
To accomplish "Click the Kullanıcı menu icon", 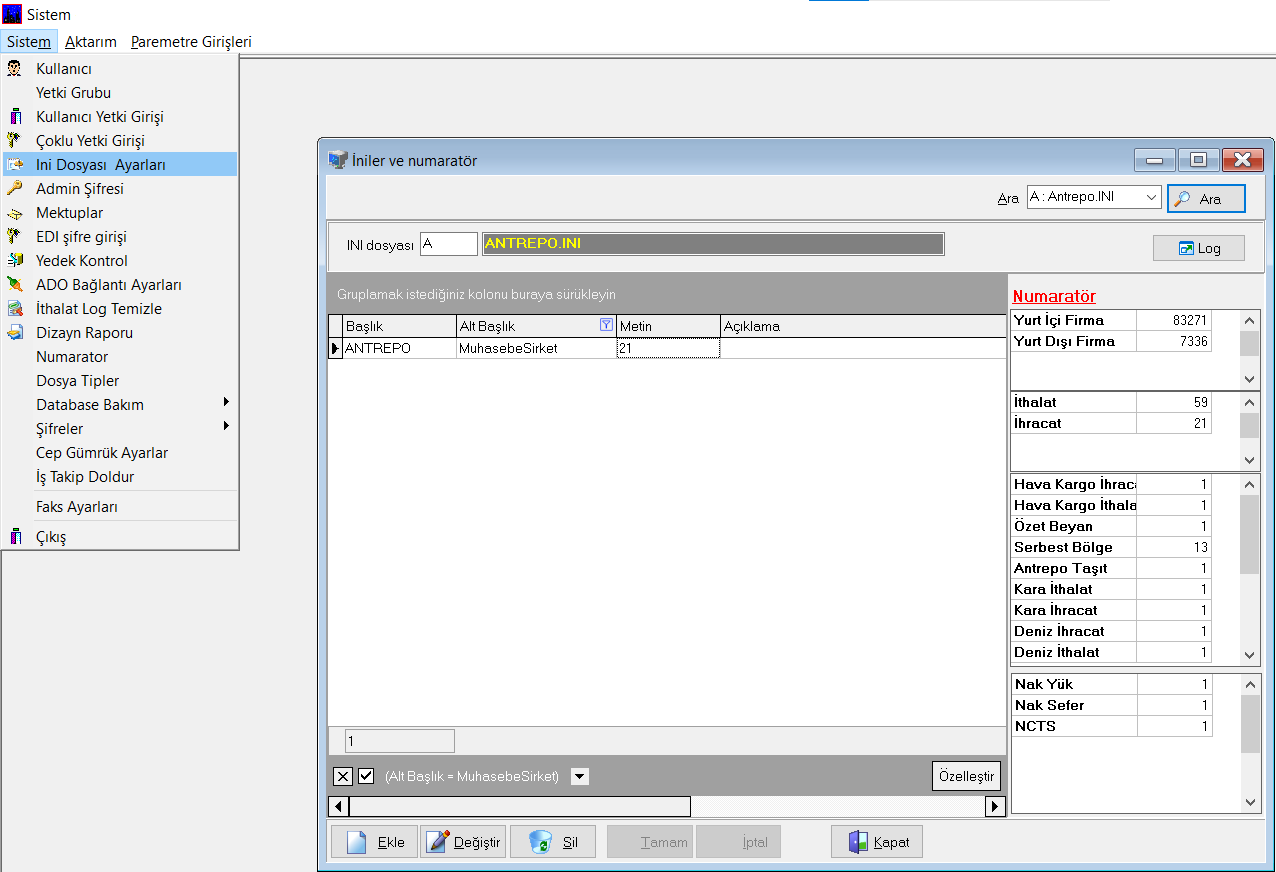I will coord(15,69).
